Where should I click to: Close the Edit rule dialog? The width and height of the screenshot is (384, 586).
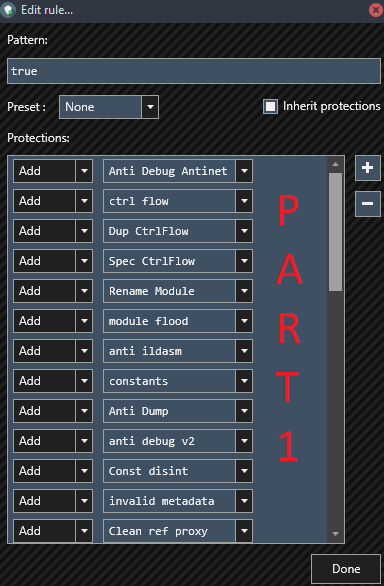[x=376, y=10]
